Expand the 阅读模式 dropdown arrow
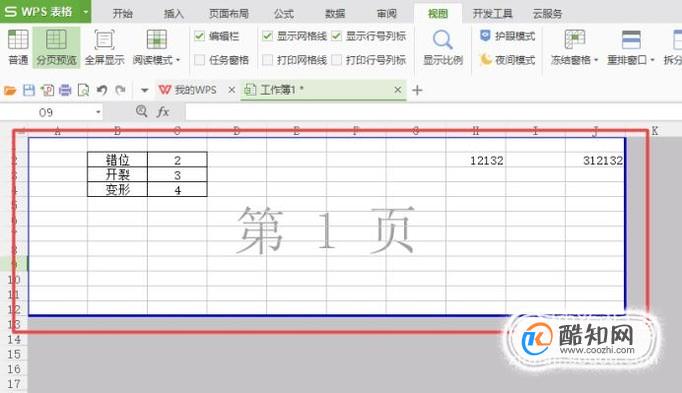The image size is (682, 393). pos(178,60)
